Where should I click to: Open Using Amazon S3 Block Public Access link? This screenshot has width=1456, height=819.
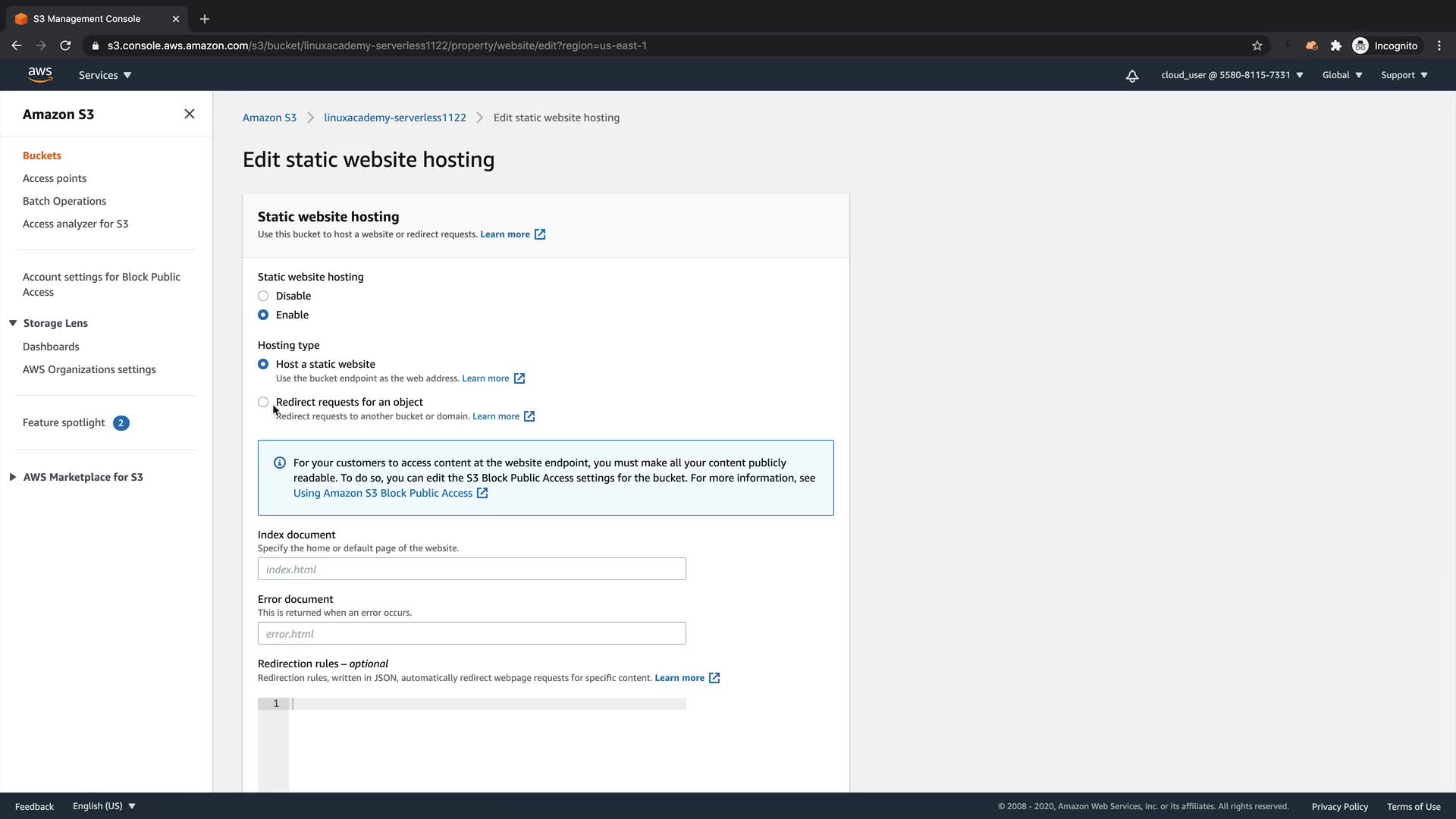pyautogui.click(x=383, y=493)
